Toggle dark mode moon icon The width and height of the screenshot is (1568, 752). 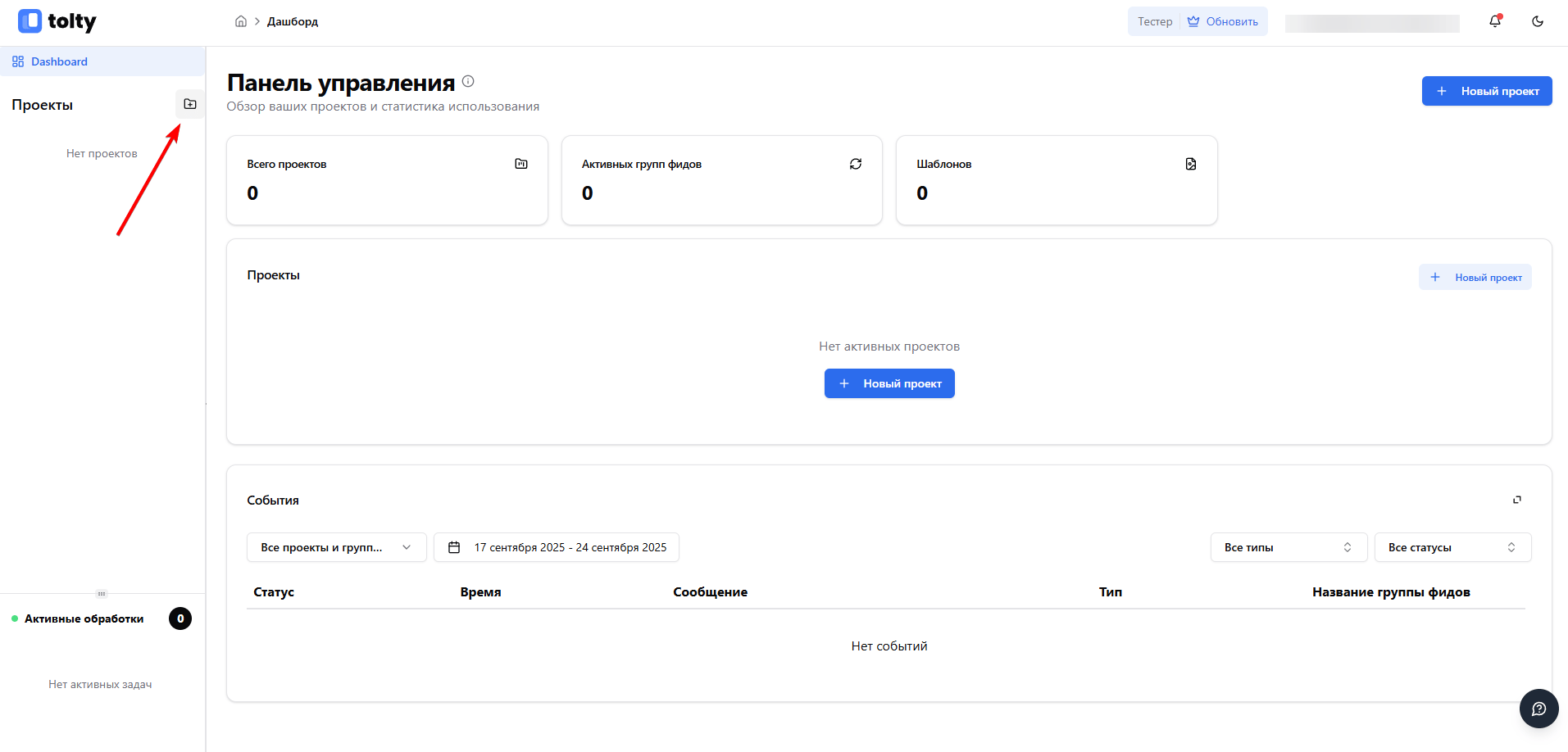1538,21
